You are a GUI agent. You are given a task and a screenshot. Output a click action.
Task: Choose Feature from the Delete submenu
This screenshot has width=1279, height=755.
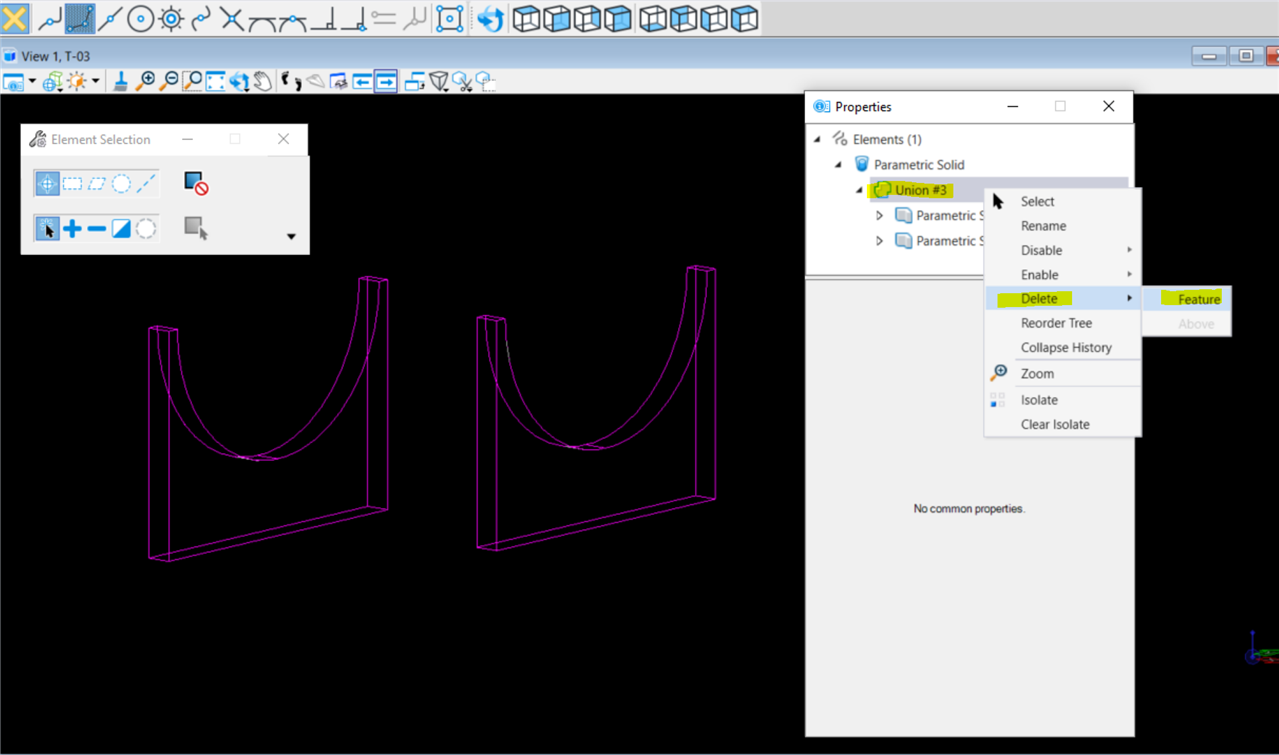[x=1197, y=298]
